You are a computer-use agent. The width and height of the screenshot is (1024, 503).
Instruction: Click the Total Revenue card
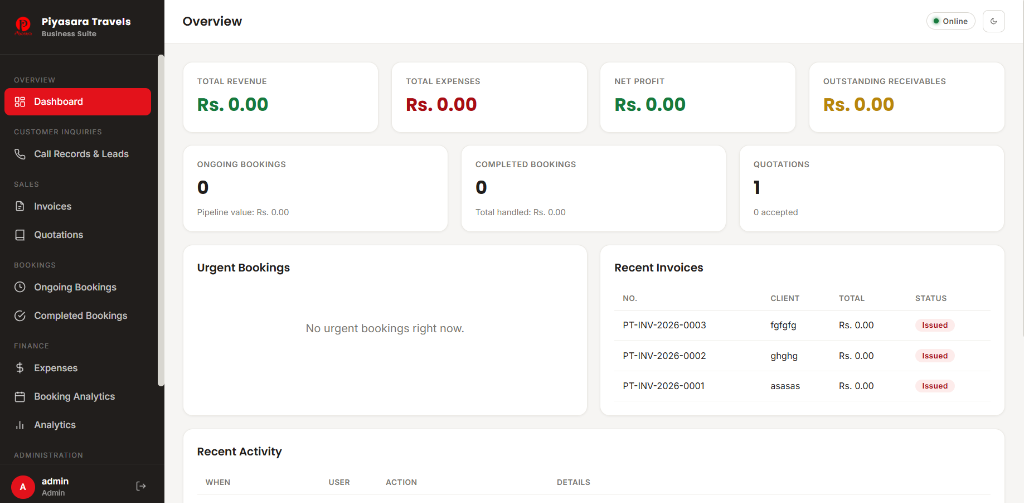point(281,97)
